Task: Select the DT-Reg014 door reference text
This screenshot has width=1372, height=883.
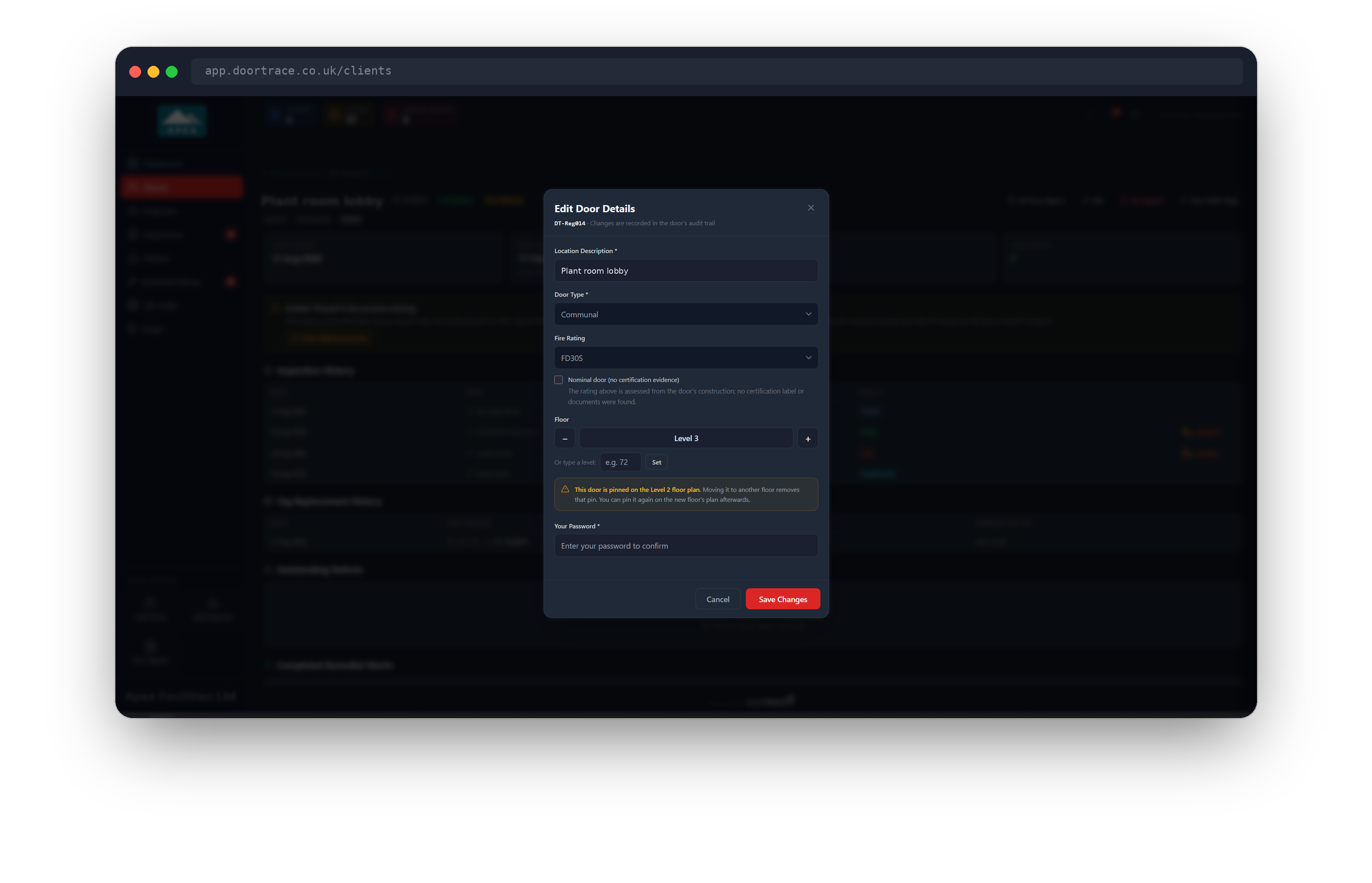Action: point(570,224)
